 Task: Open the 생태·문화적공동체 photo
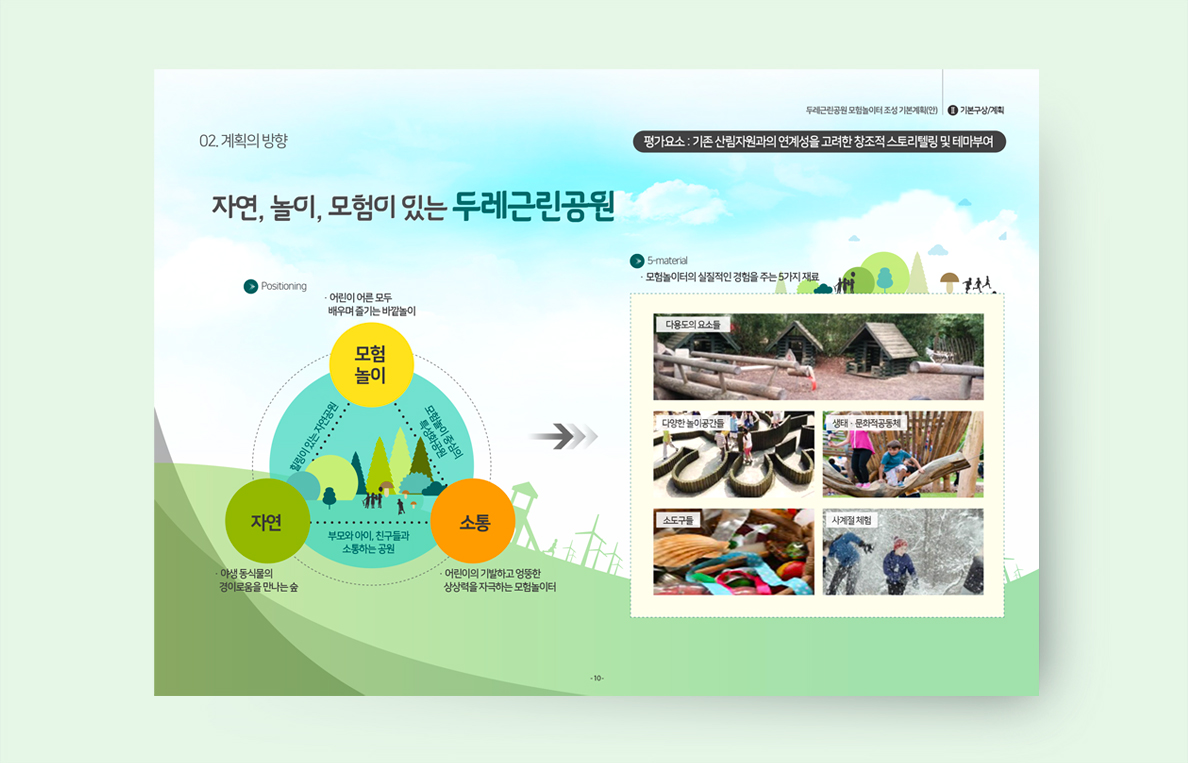pos(903,454)
